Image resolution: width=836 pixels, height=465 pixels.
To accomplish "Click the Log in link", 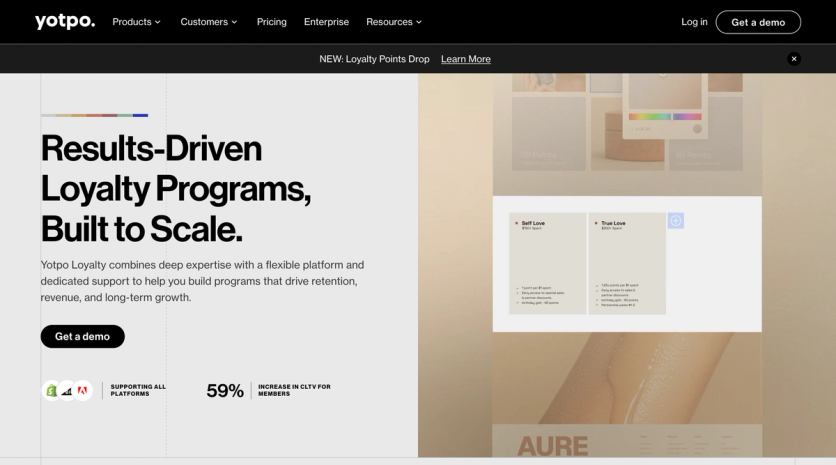I will (694, 22).
